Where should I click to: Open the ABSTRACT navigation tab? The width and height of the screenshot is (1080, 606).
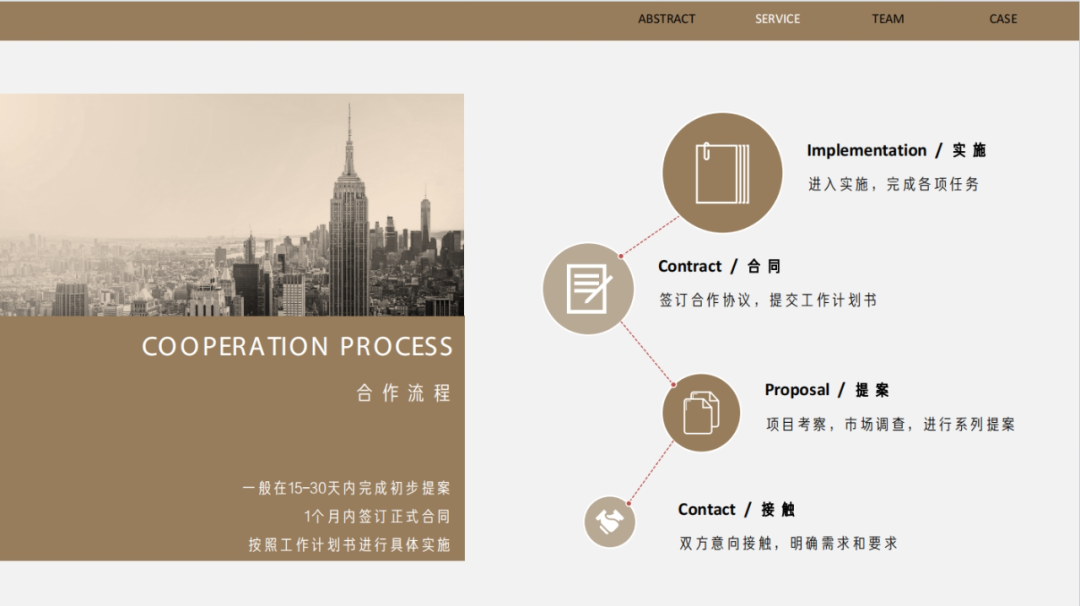coord(666,19)
